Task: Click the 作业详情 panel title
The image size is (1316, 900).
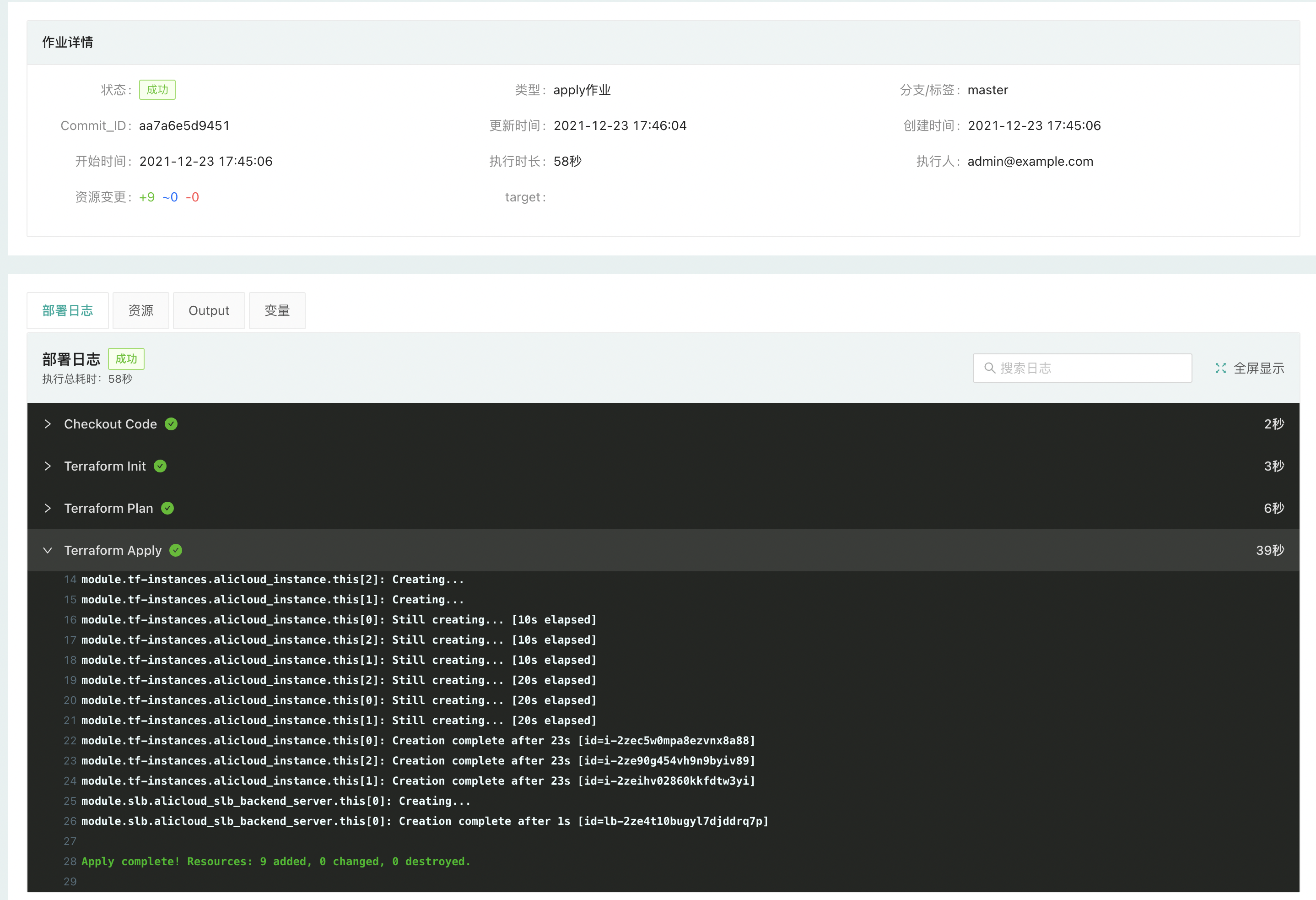Action: point(67,43)
